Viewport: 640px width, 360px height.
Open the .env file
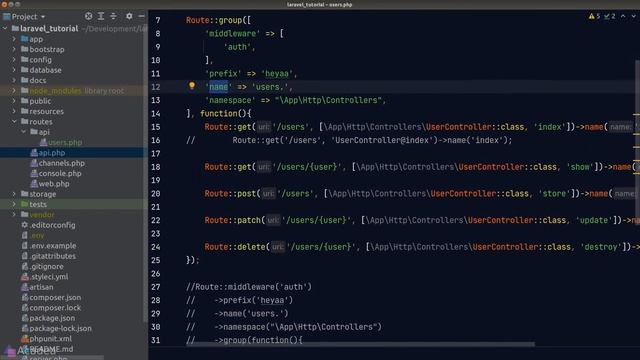(x=37, y=236)
